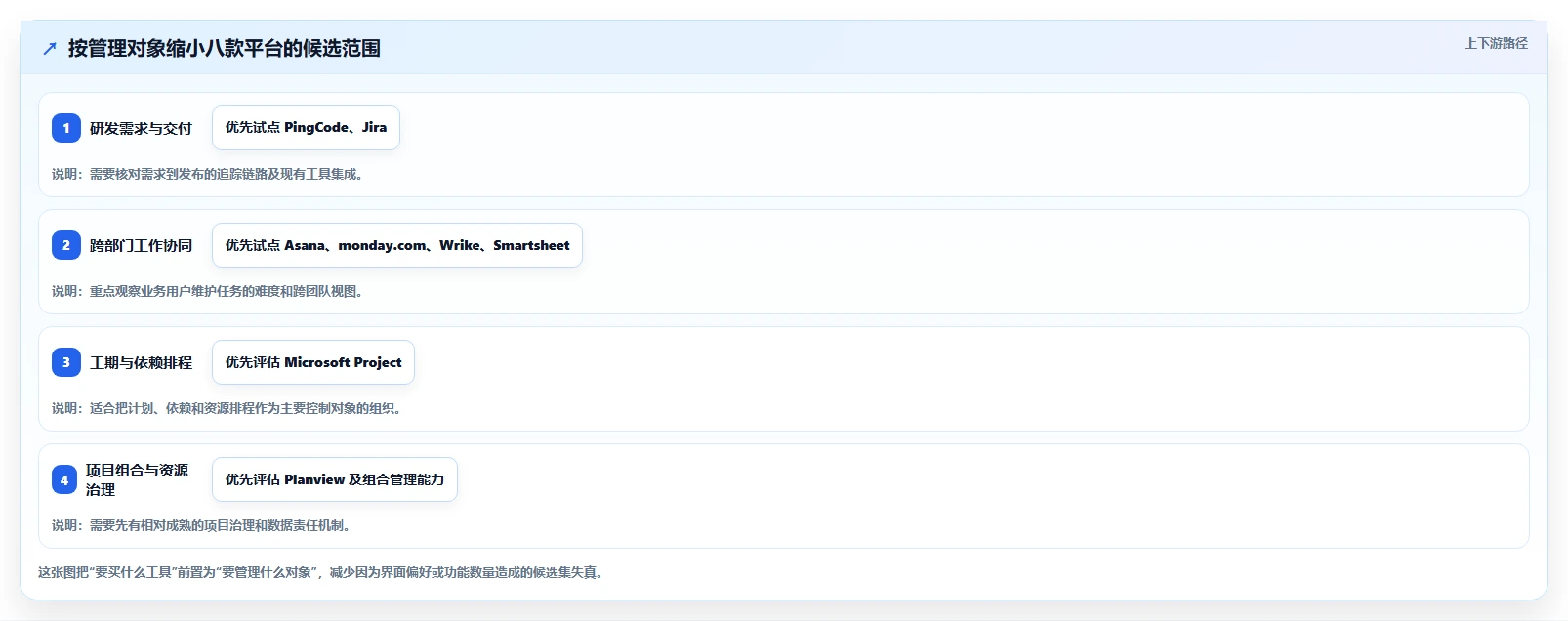Click step number badge 4
The image size is (1568, 621).
[64, 479]
